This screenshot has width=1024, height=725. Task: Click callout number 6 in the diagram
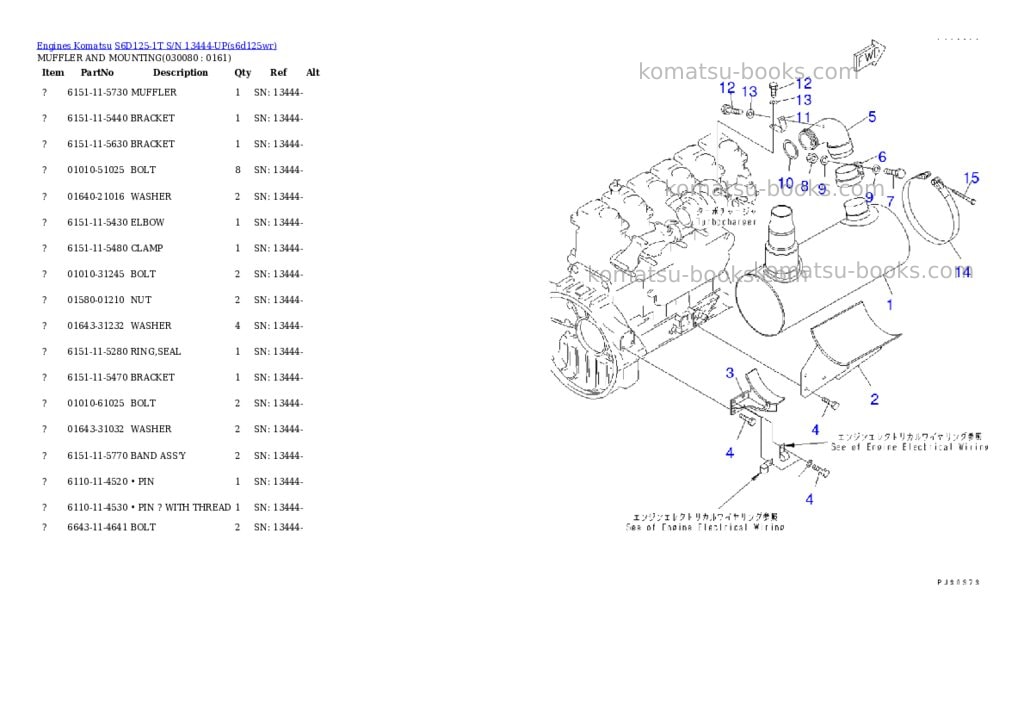tap(882, 157)
